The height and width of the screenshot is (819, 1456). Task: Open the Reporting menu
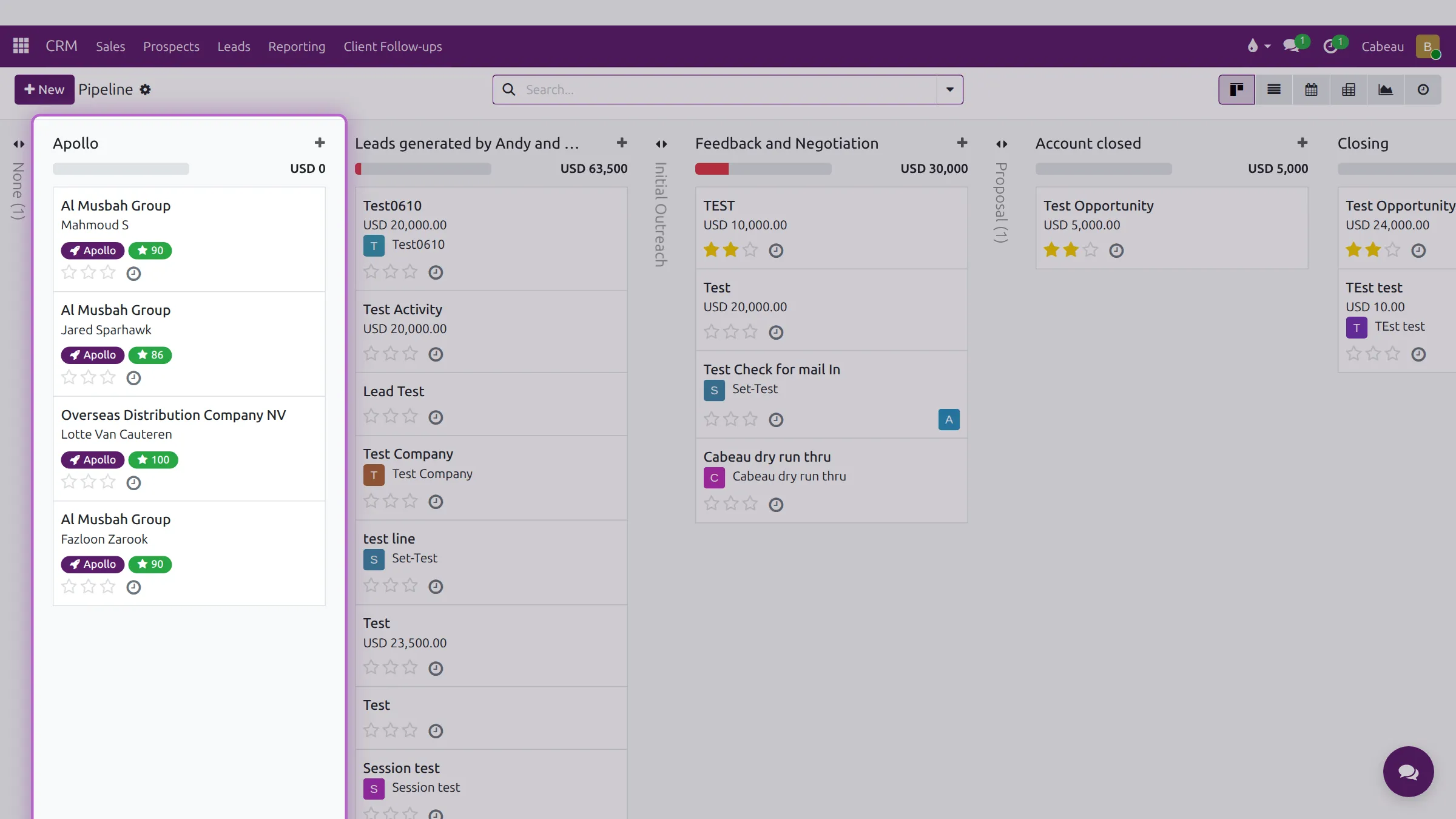click(x=297, y=46)
